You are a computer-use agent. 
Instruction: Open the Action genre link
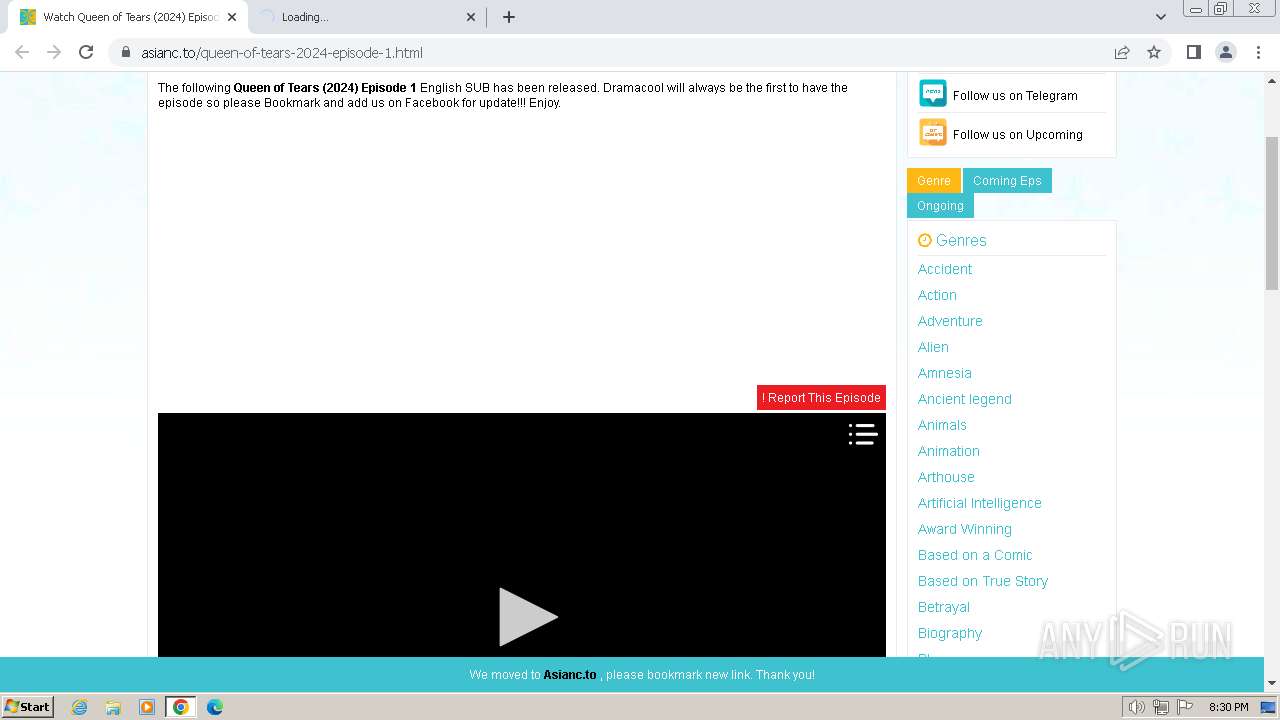pos(937,295)
